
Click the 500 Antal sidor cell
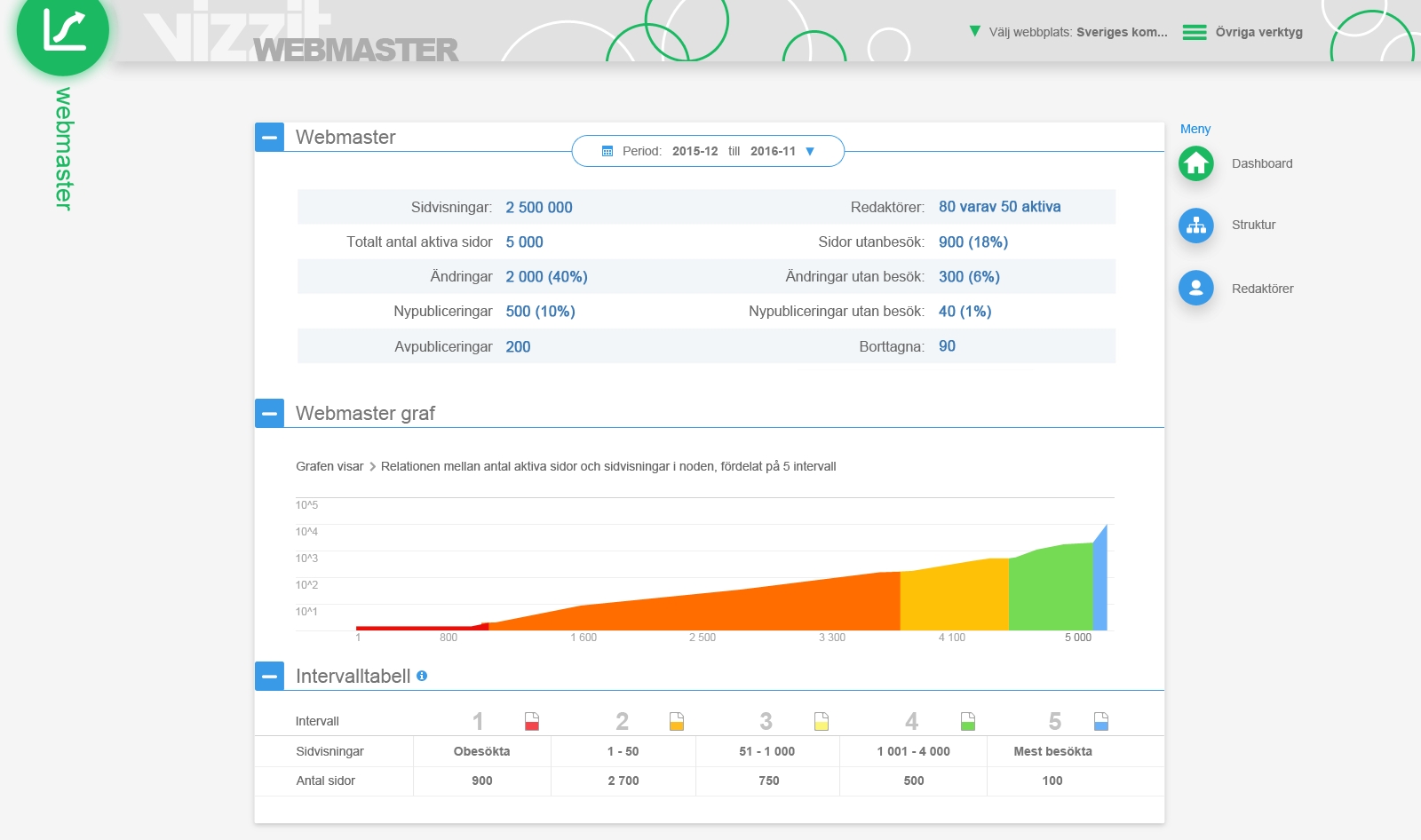[x=914, y=781]
